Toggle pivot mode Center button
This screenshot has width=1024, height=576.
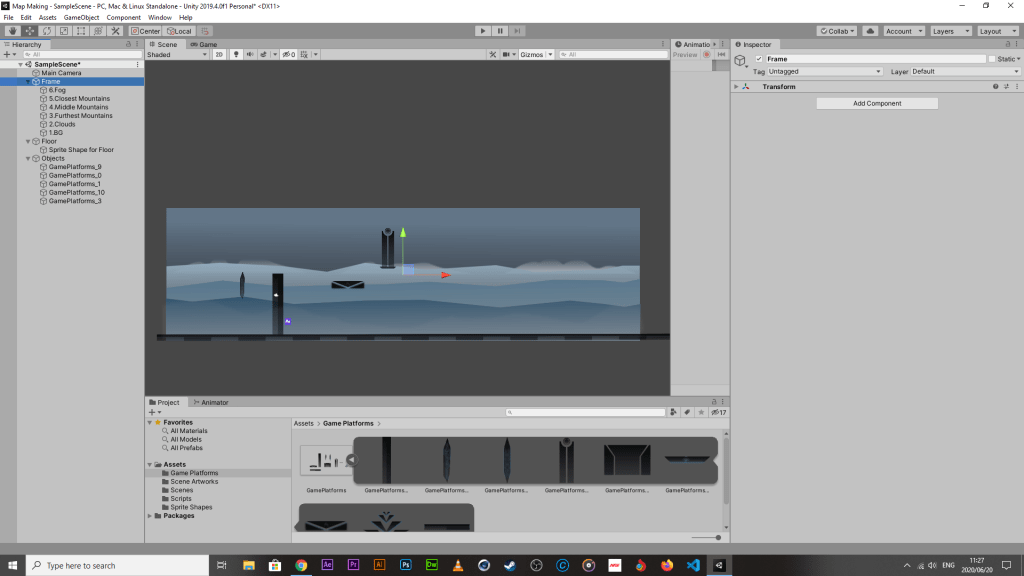coord(146,31)
